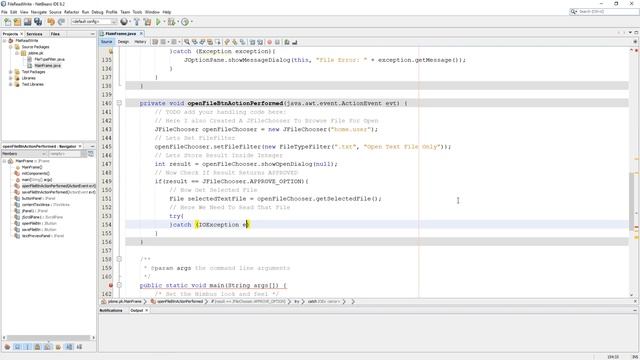640x360 pixels.
Task: Click the try breadcrumb segment
Action: (297, 302)
